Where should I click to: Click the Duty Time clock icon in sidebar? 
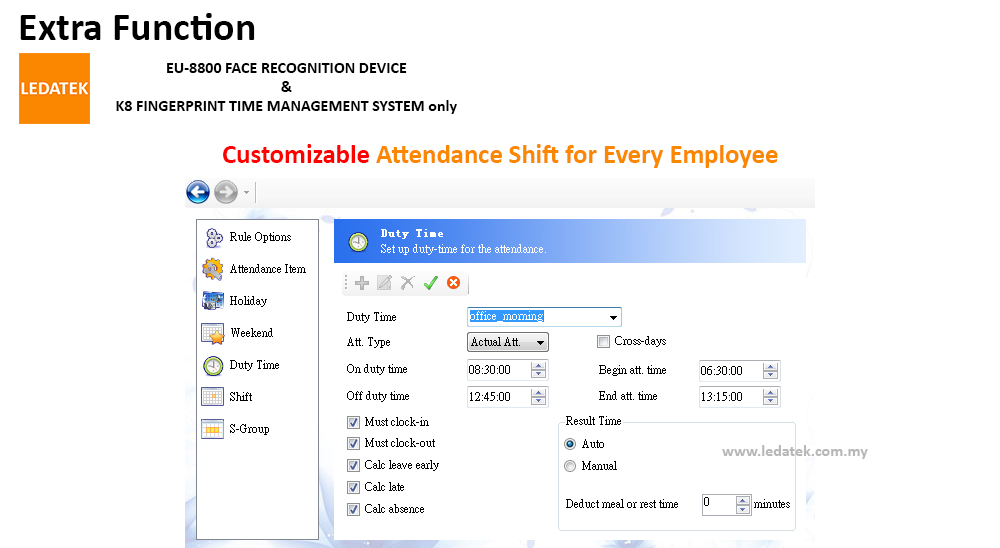pos(213,366)
